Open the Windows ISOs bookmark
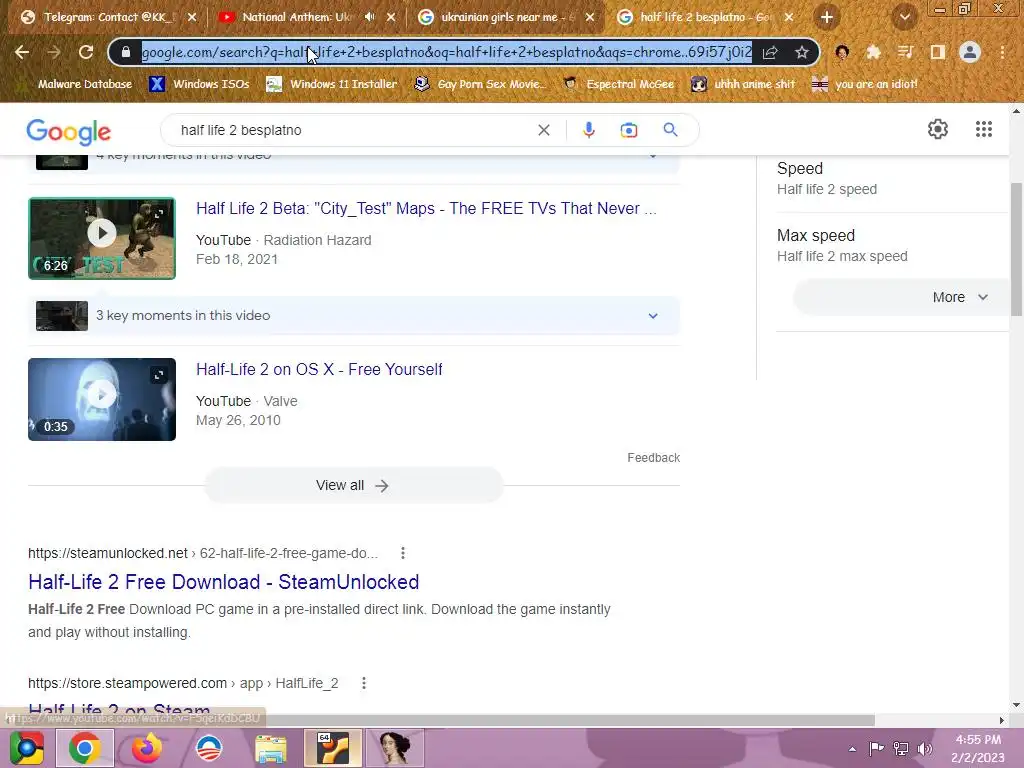The image size is (1024, 768). pos(199,84)
